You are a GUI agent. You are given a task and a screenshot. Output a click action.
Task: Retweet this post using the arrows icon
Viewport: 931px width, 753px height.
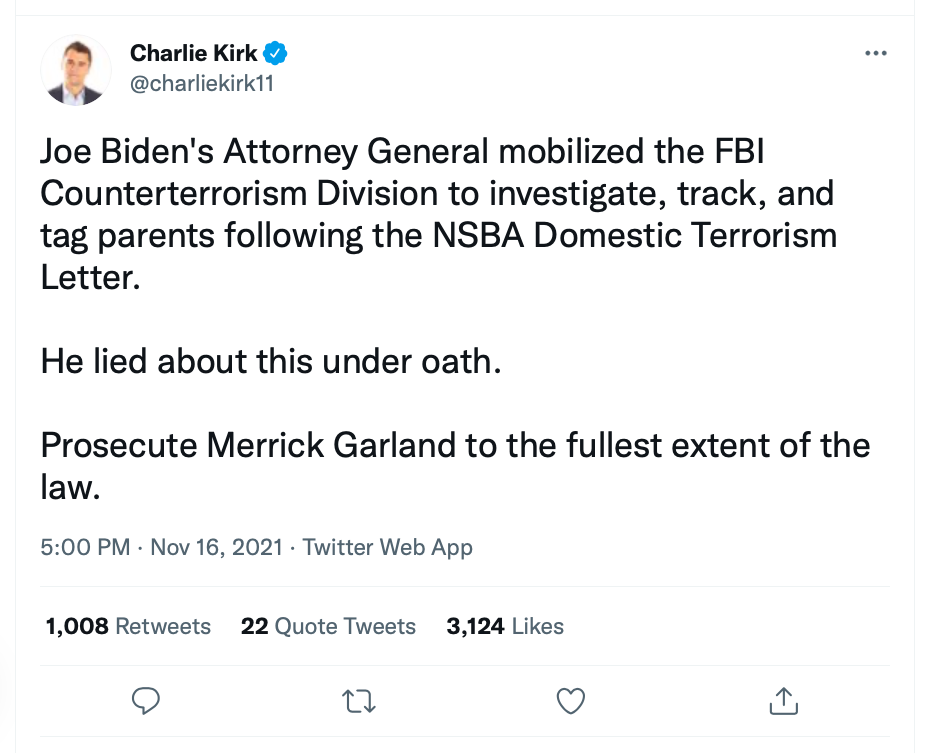[x=359, y=700]
